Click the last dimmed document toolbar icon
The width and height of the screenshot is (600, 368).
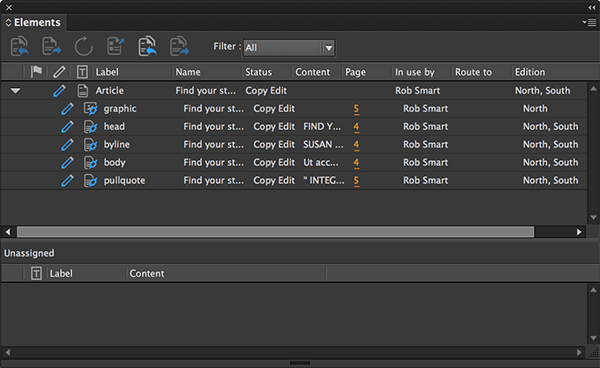[179, 46]
